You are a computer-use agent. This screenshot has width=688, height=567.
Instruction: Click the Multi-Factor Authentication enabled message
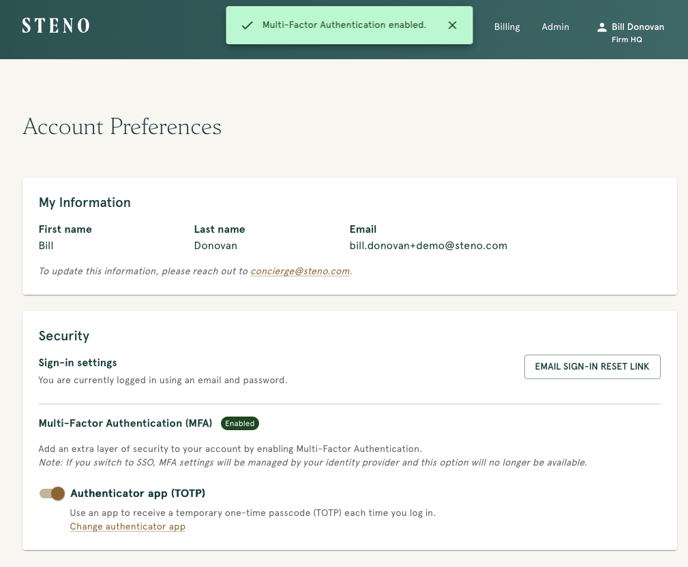pos(344,25)
